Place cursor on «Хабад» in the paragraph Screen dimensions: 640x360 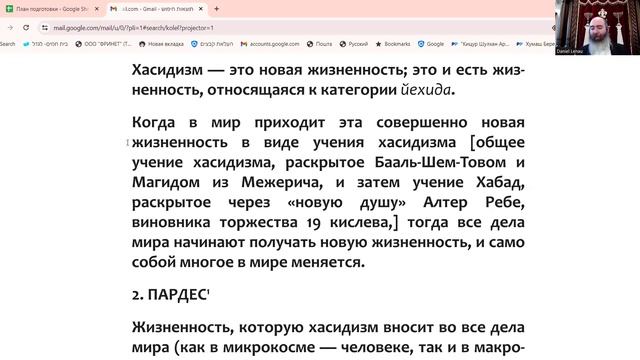coord(500,182)
